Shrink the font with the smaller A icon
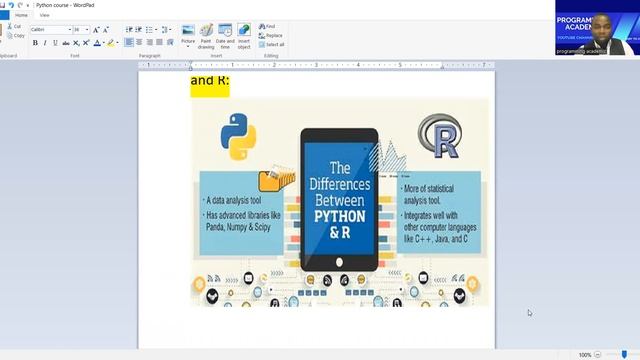 click(106, 30)
